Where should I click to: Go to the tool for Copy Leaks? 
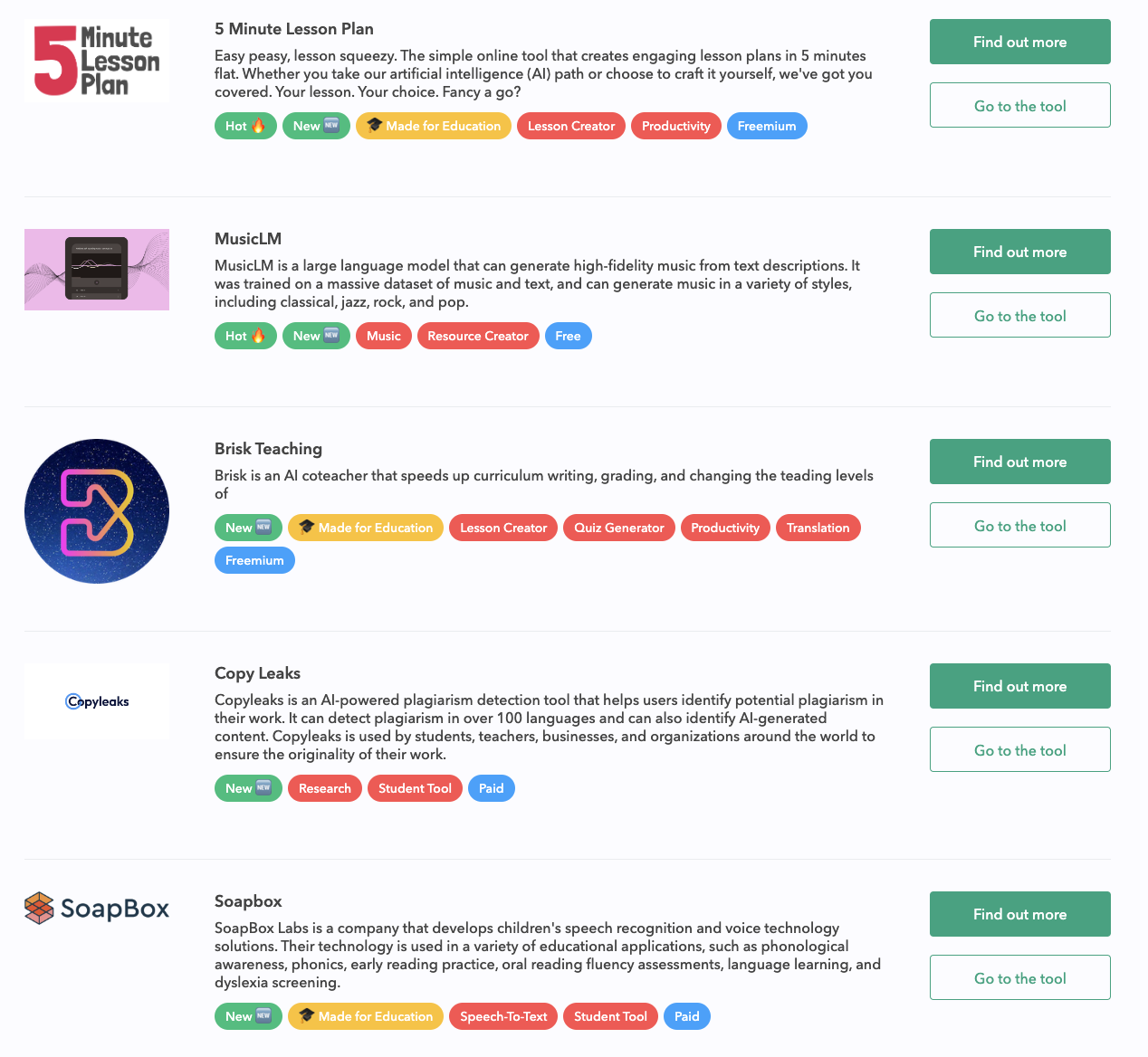[1020, 749]
